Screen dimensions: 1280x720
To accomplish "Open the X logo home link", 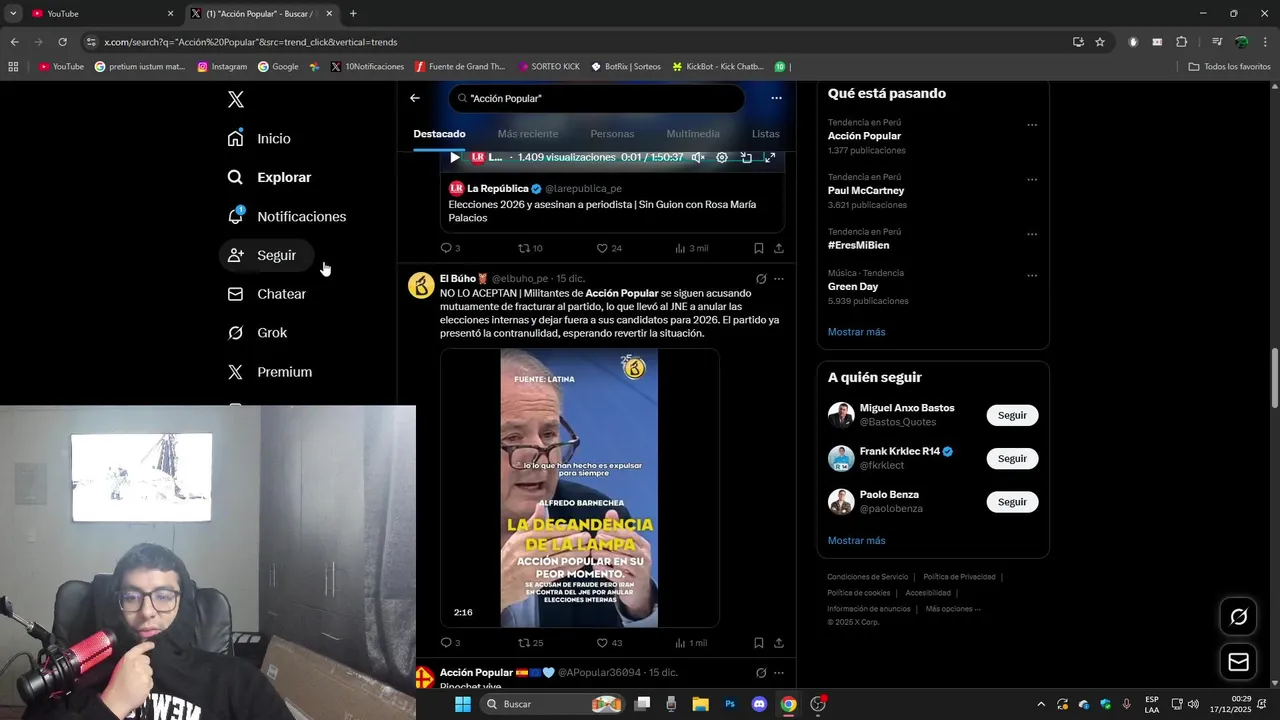I will click(x=236, y=99).
